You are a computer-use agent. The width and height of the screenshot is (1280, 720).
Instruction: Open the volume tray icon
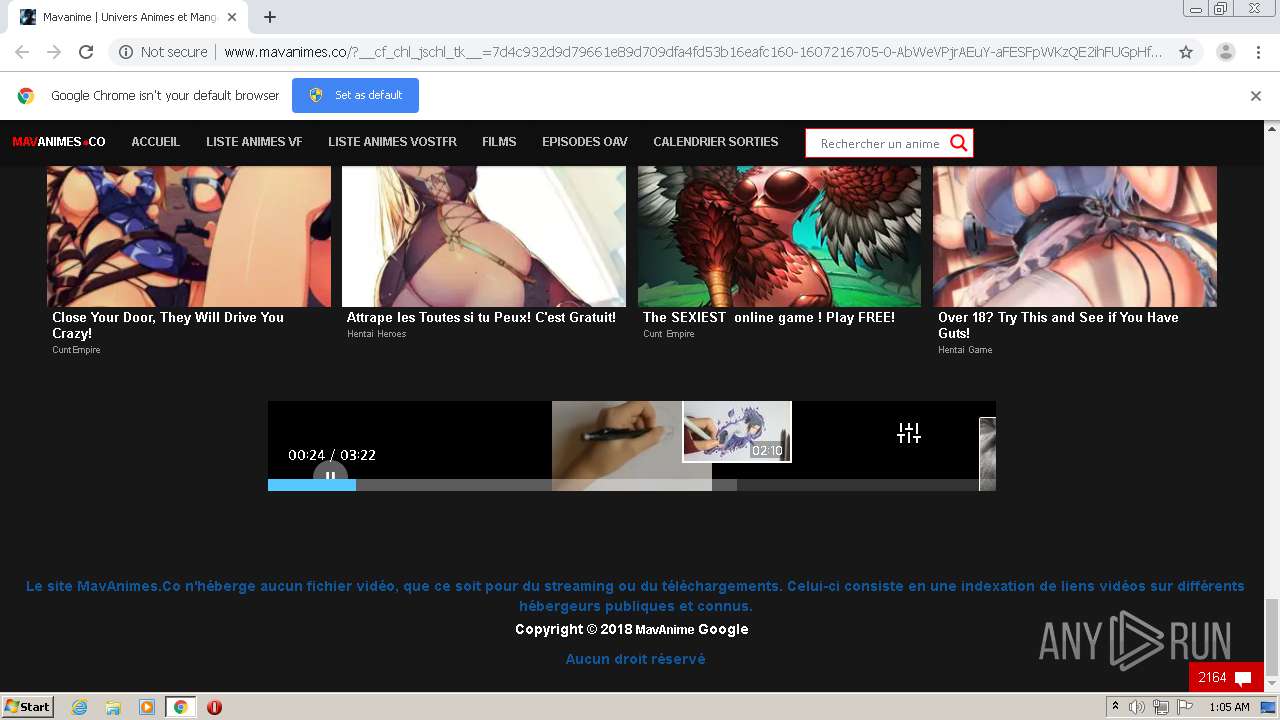click(1137, 707)
